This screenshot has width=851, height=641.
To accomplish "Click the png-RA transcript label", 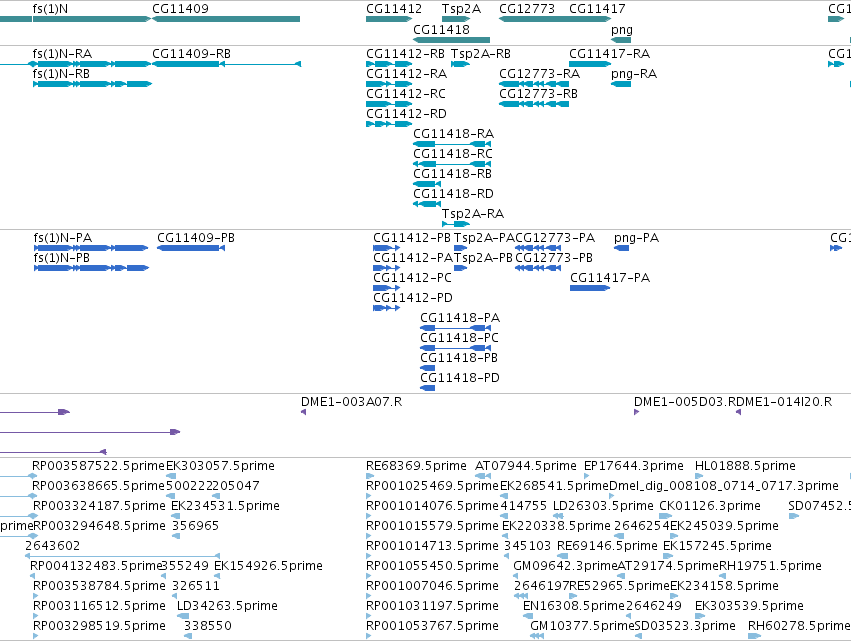I will coord(634,74).
